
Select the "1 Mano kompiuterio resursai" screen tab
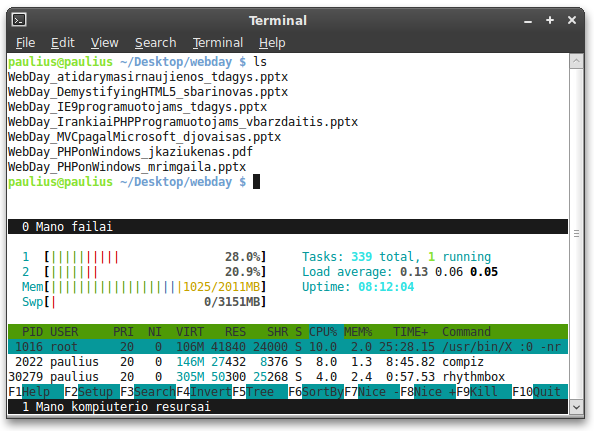(288, 407)
